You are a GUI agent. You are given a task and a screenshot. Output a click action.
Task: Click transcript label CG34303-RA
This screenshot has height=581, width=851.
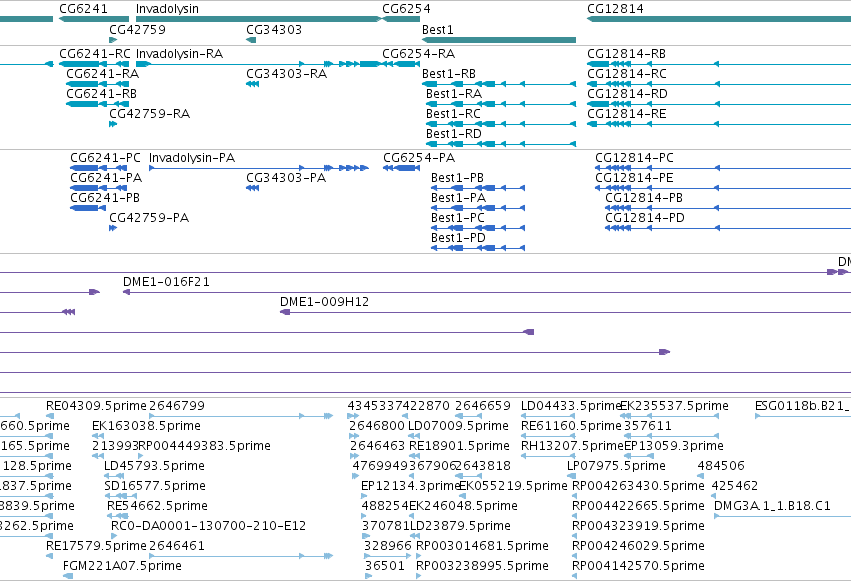[287, 74]
